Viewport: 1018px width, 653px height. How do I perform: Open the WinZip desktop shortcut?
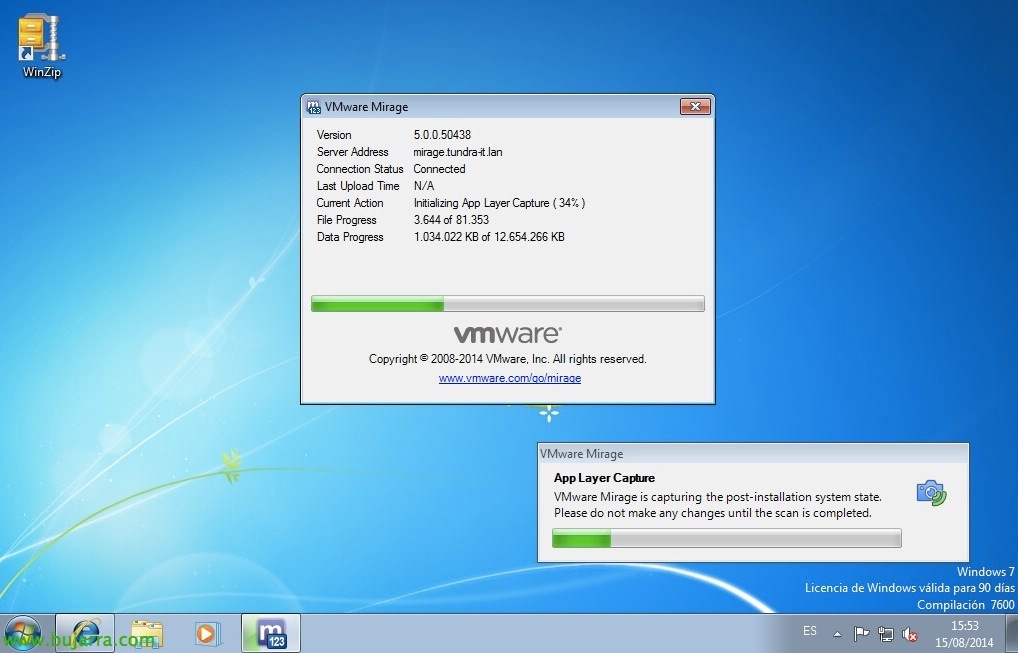click(41, 47)
